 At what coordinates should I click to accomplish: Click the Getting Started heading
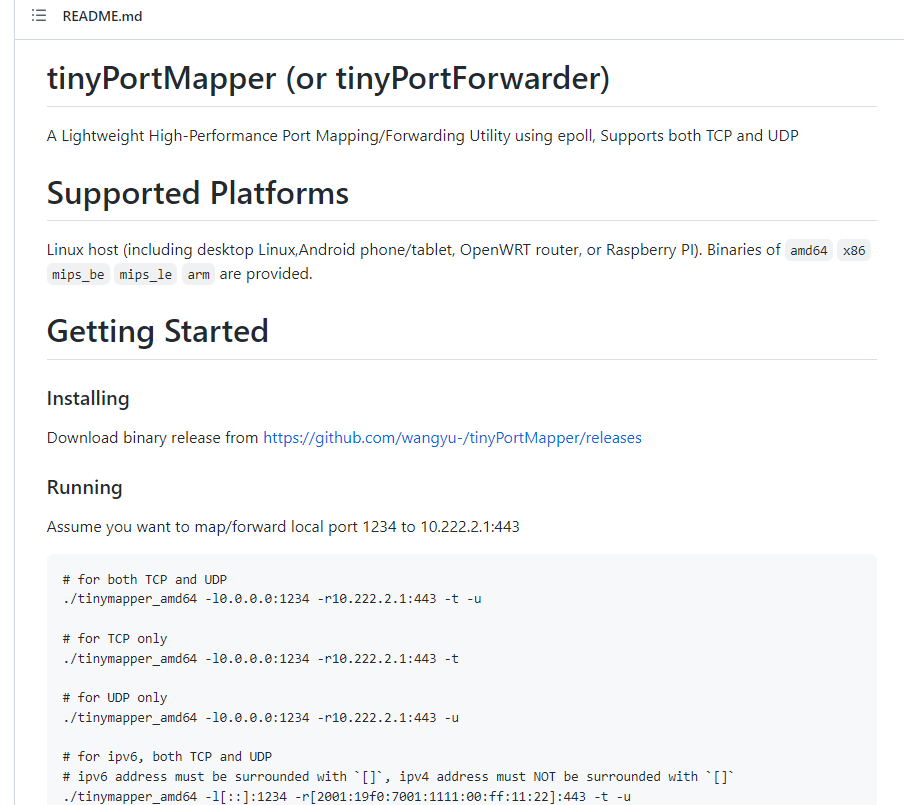(x=157, y=331)
